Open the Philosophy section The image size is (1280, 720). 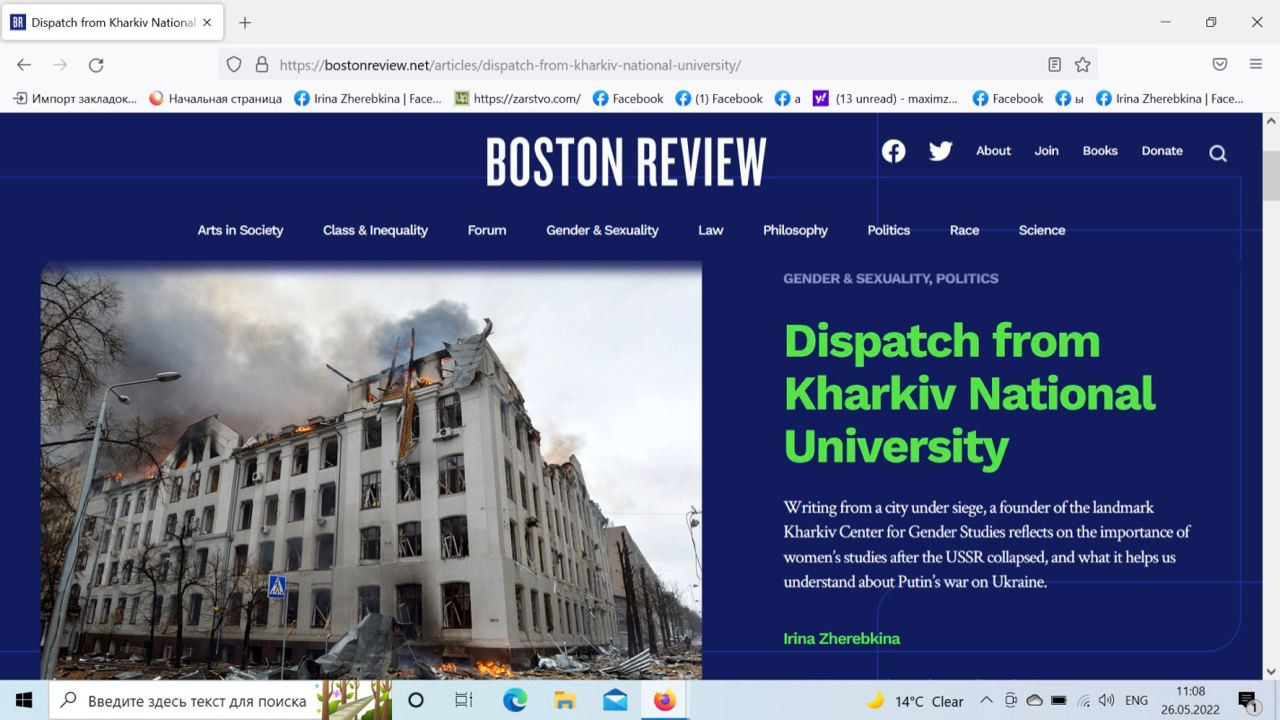click(795, 230)
